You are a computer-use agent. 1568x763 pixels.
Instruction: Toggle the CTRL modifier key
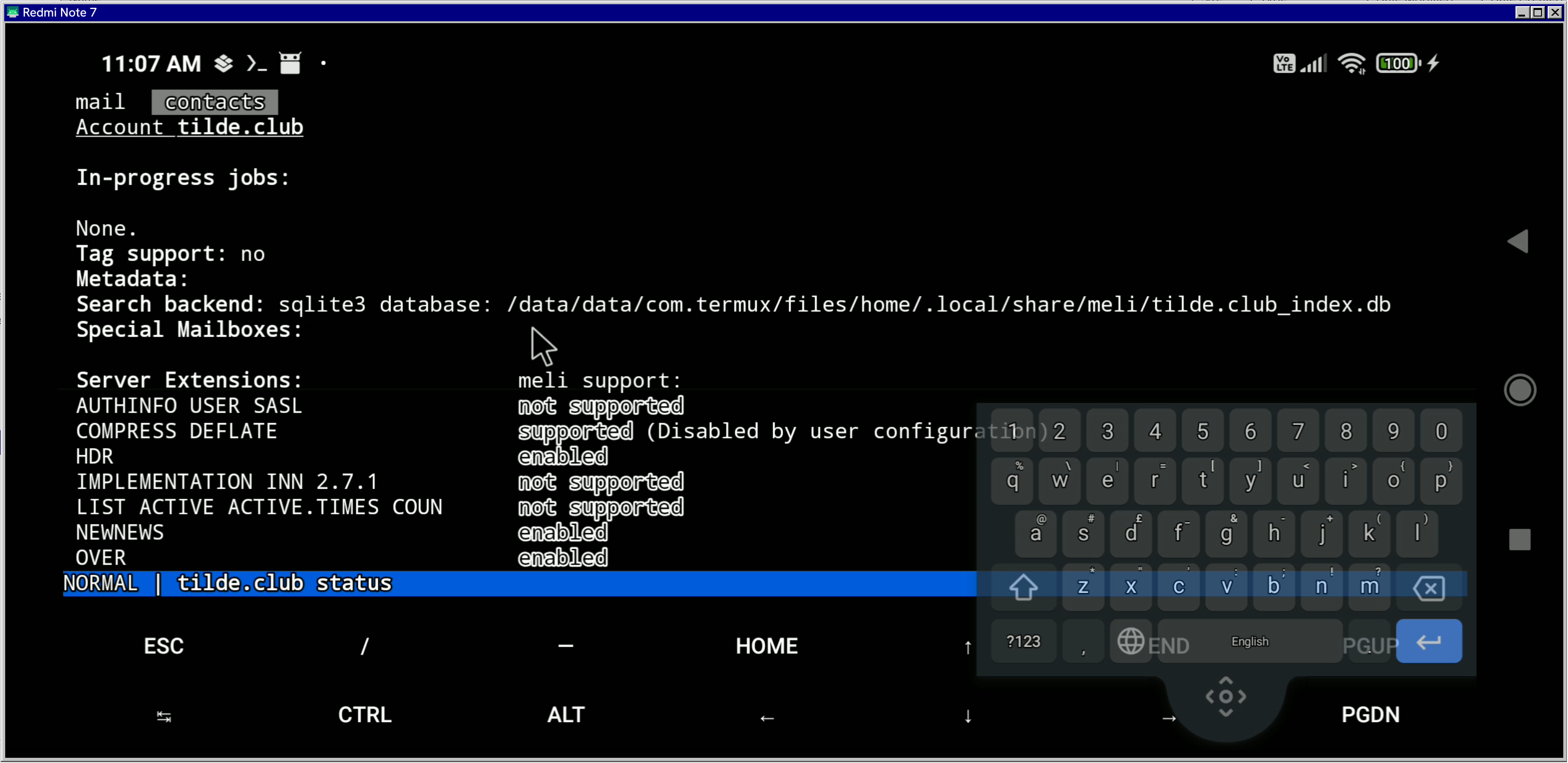tap(365, 714)
